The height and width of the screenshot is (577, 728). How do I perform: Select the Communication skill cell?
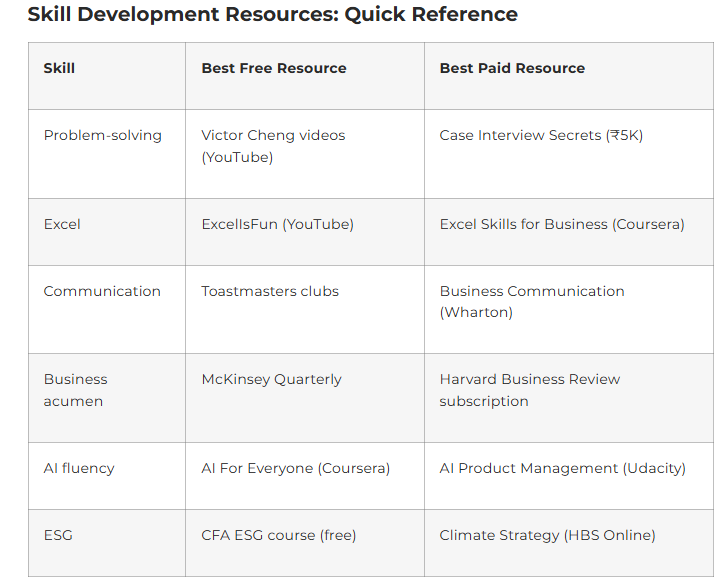click(102, 291)
